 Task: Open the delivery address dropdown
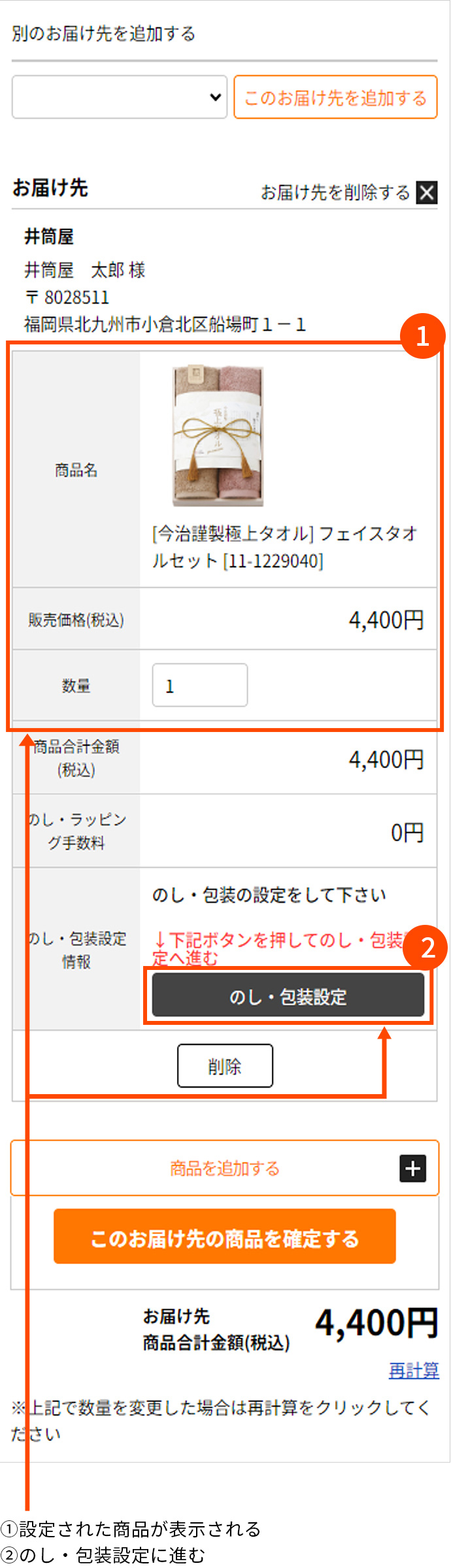tap(120, 97)
